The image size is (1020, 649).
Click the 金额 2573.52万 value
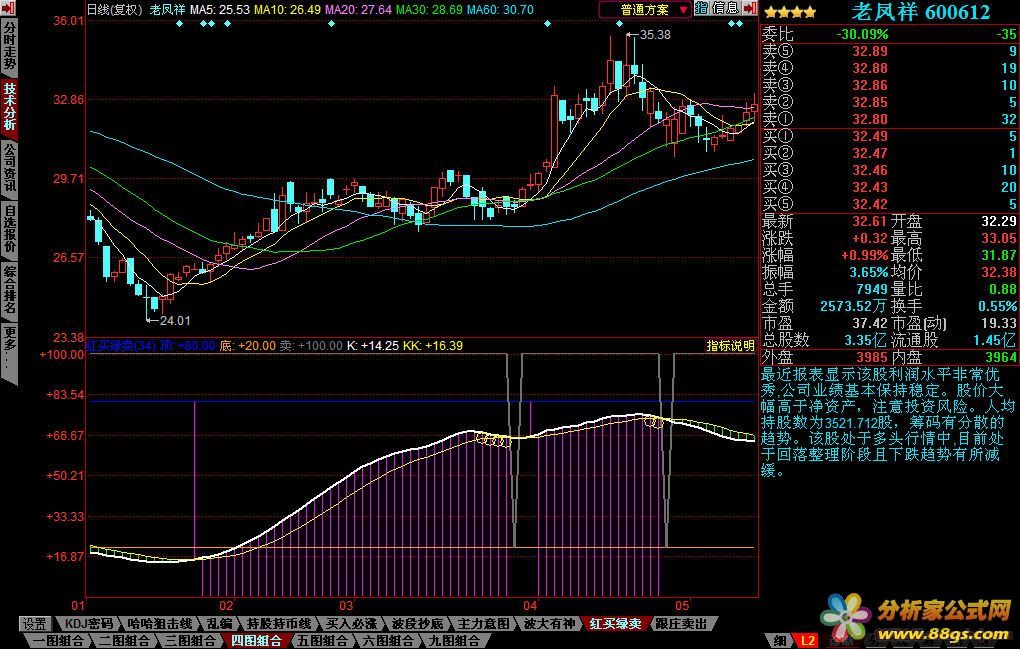tap(853, 306)
